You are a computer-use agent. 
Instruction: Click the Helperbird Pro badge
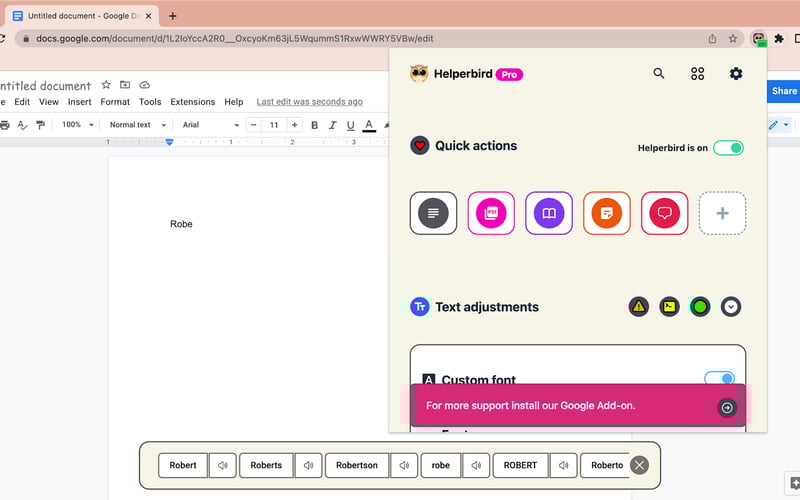pos(509,74)
